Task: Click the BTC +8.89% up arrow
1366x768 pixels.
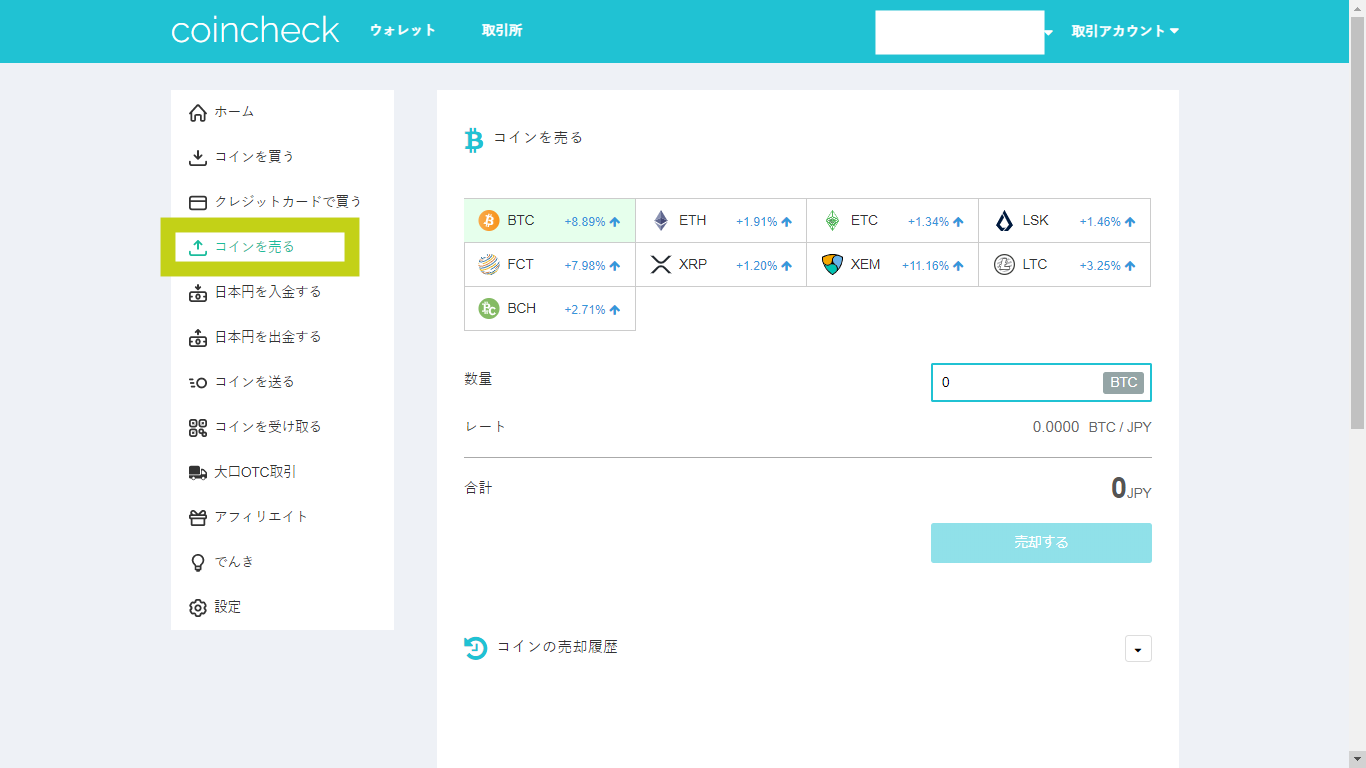Action: point(615,222)
